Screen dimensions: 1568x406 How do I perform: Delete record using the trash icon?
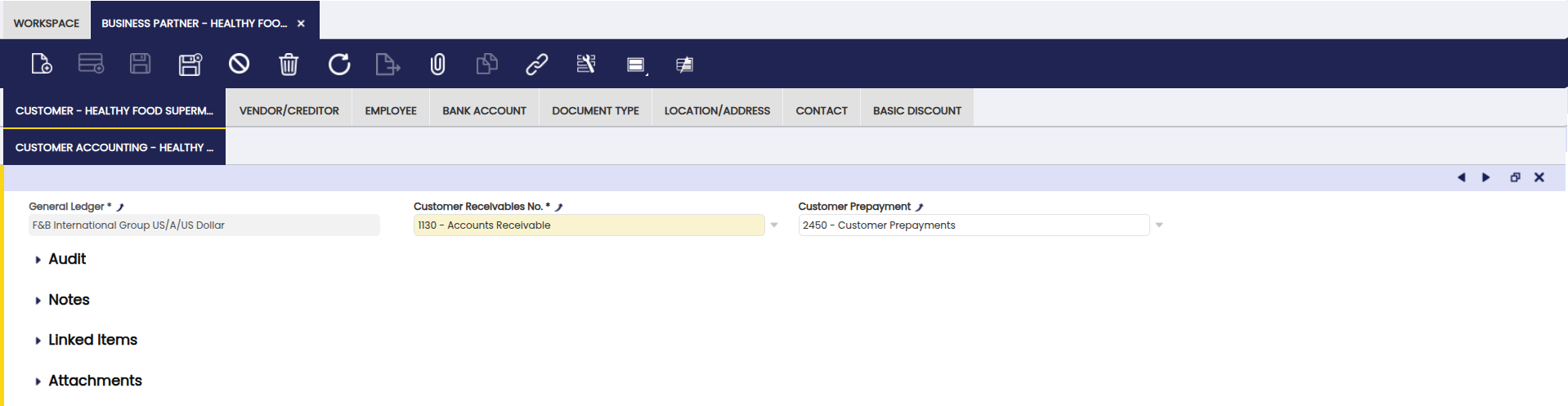click(289, 64)
